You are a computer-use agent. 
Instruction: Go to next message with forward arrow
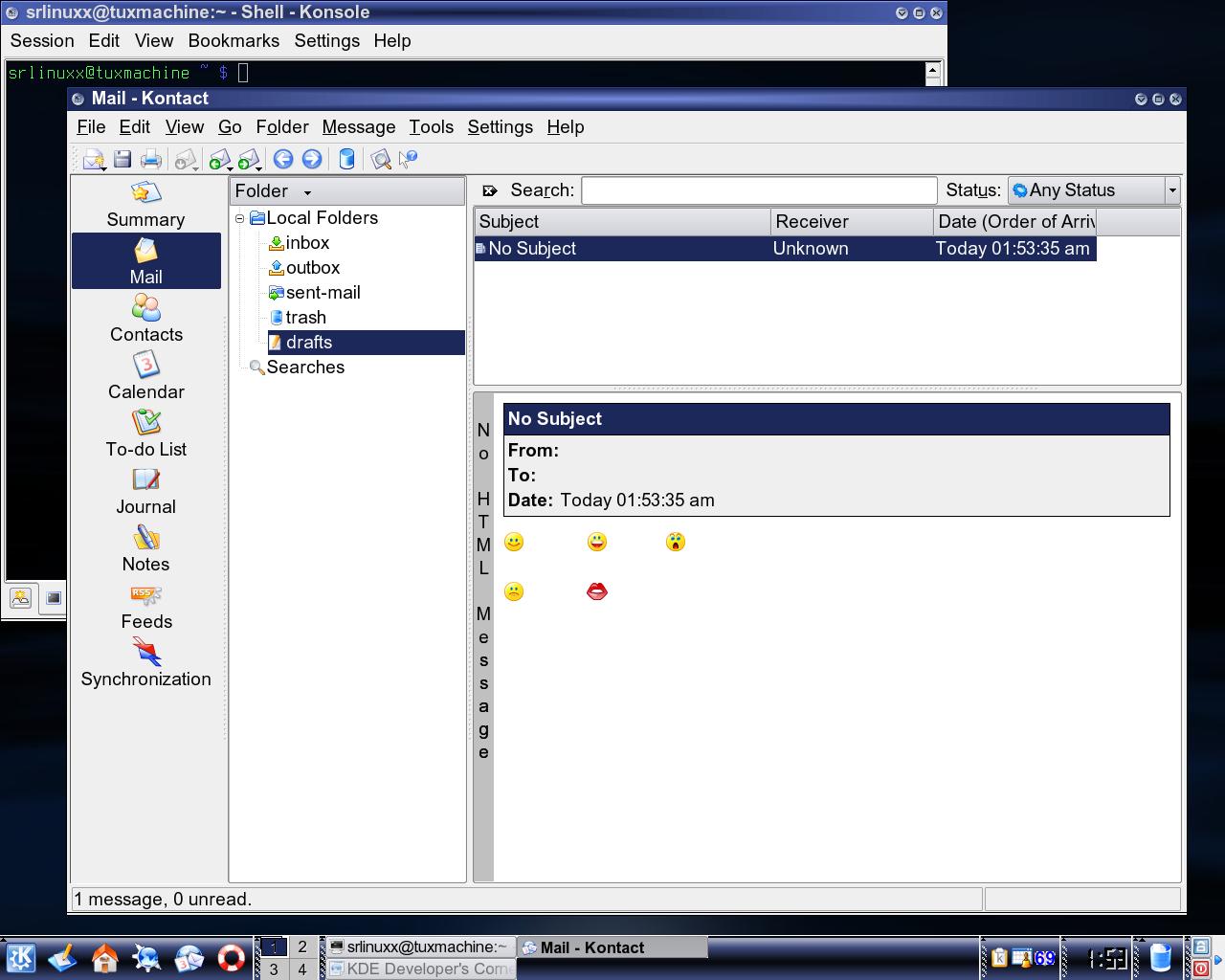click(312, 159)
